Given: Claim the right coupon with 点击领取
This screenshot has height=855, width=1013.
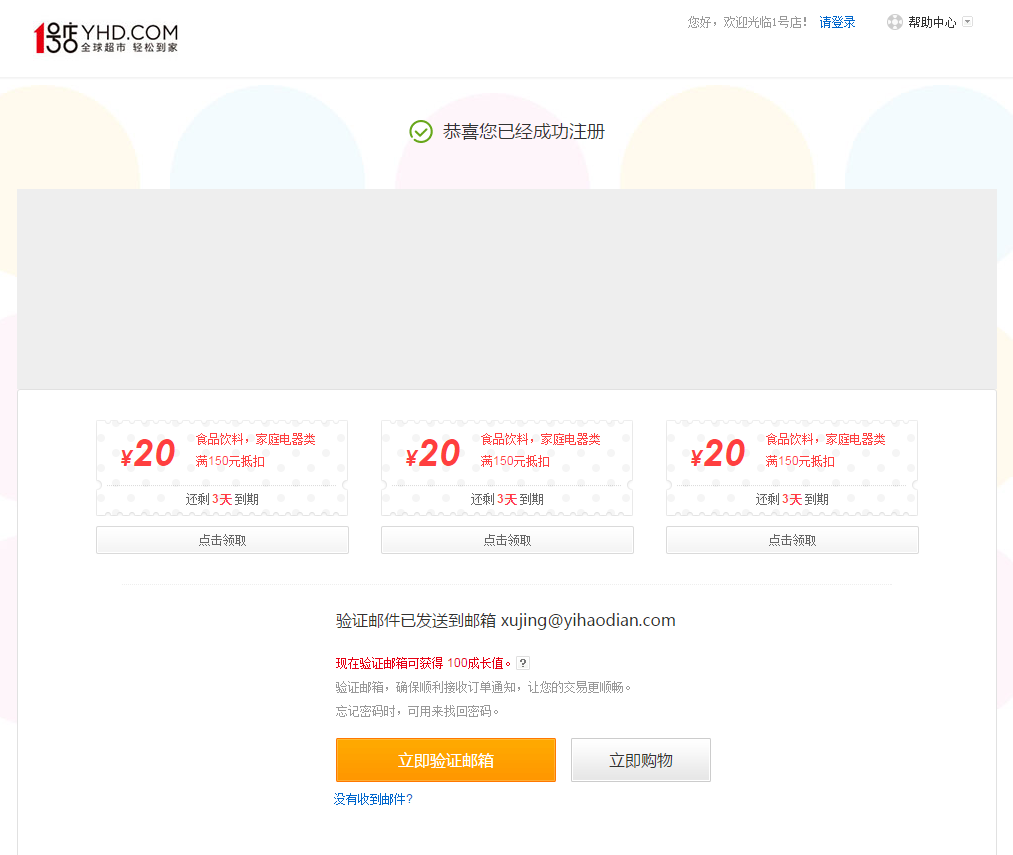Looking at the screenshot, I should [x=792, y=540].
